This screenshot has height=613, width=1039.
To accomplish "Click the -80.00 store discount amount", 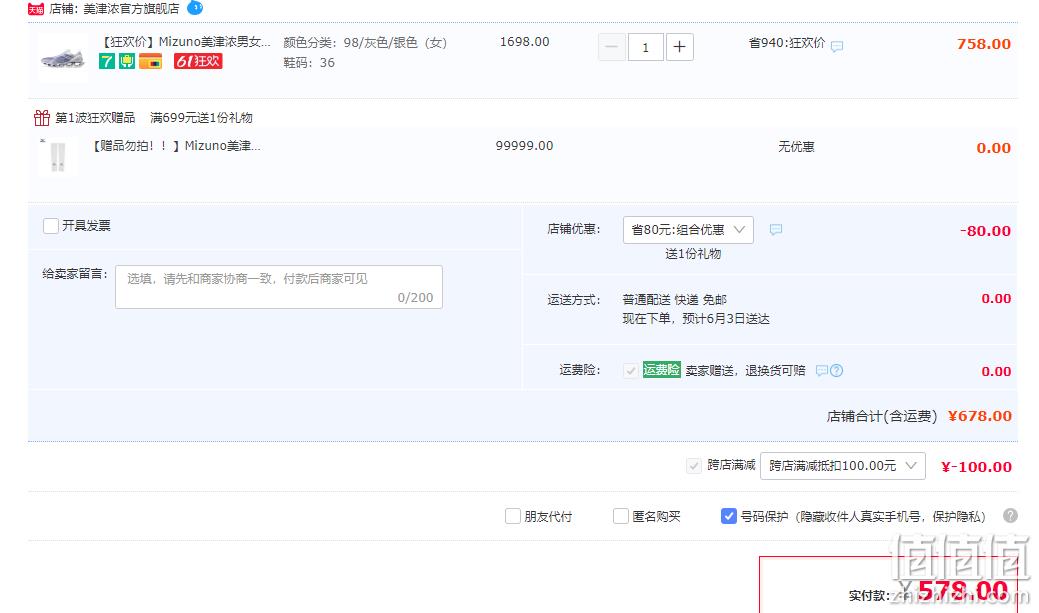I will pos(985,231).
